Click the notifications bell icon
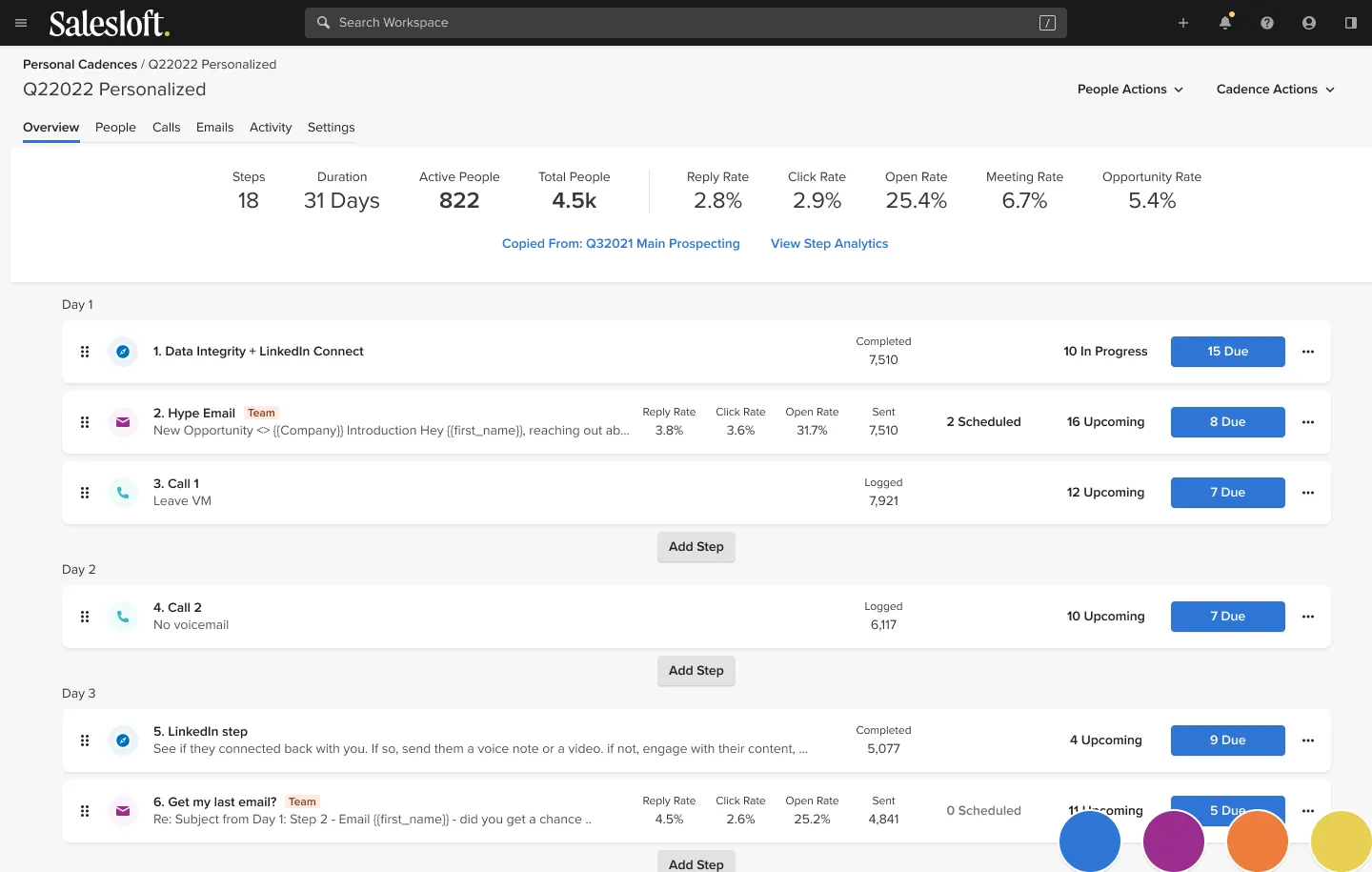The height and width of the screenshot is (872, 1372). (1225, 23)
